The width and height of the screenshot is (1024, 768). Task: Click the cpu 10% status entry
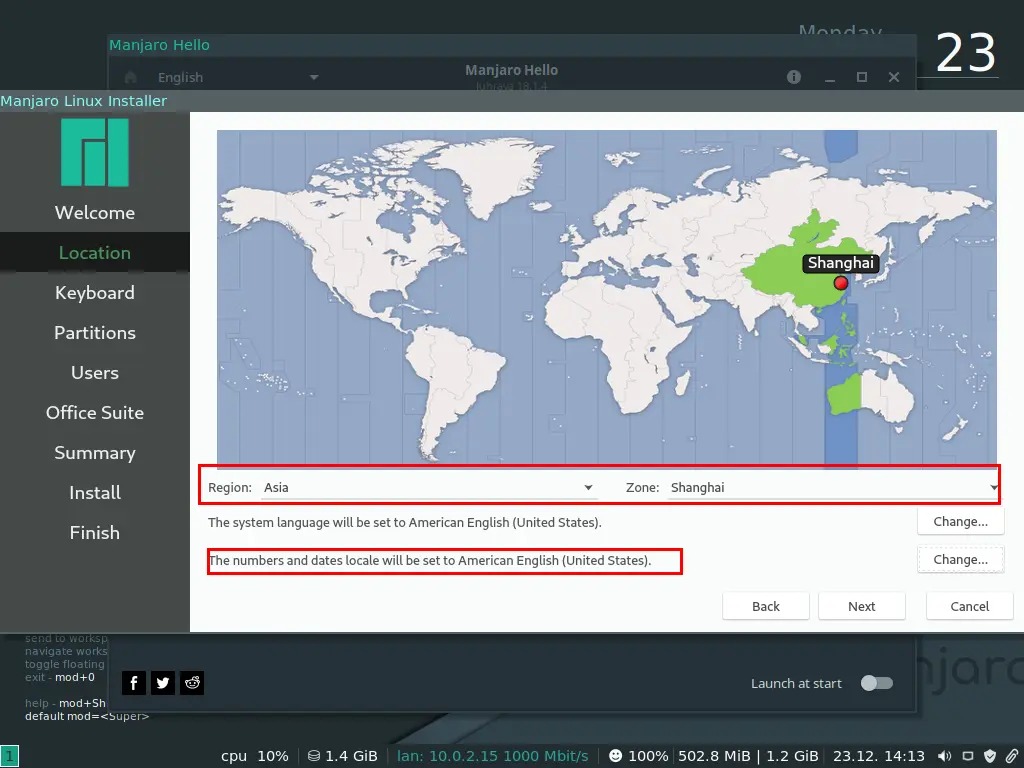coord(255,756)
